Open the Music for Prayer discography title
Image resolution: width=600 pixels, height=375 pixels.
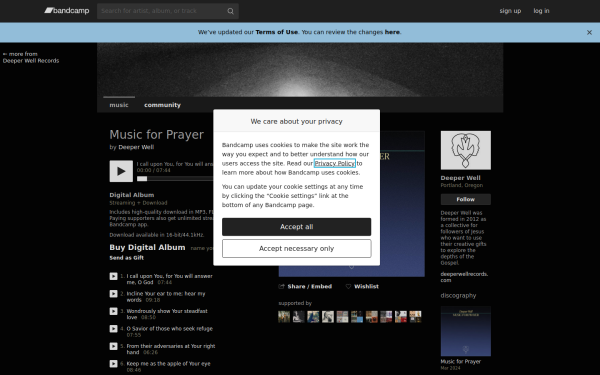click(460, 362)
